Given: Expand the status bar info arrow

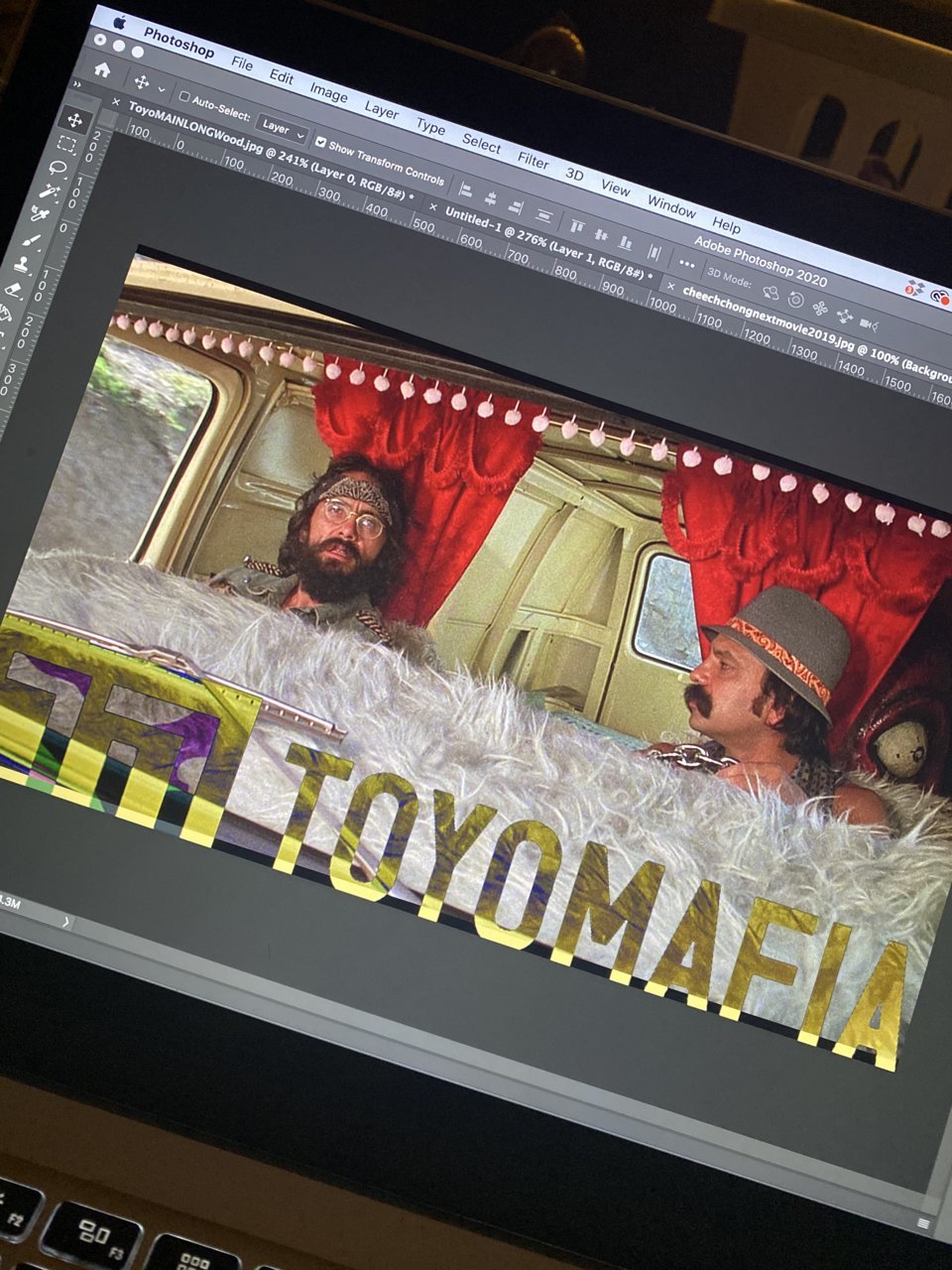Looking at the screenshot, I should (66, 922).
